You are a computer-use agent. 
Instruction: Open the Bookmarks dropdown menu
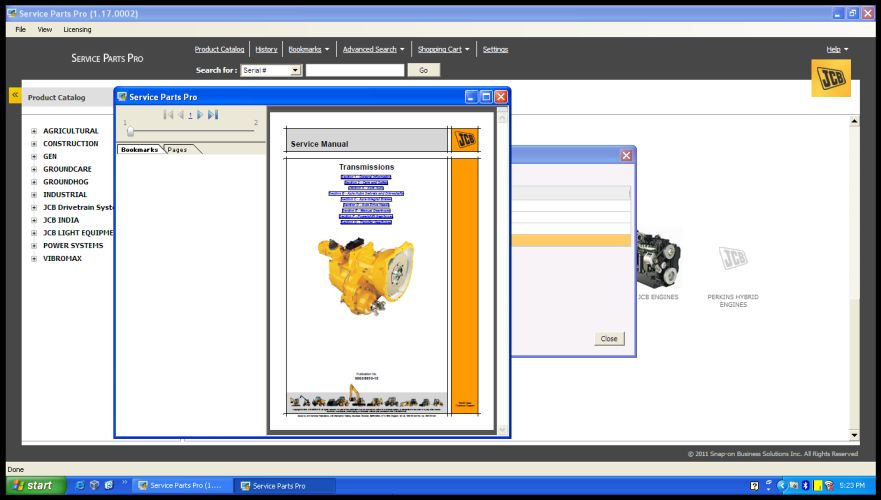308,49
